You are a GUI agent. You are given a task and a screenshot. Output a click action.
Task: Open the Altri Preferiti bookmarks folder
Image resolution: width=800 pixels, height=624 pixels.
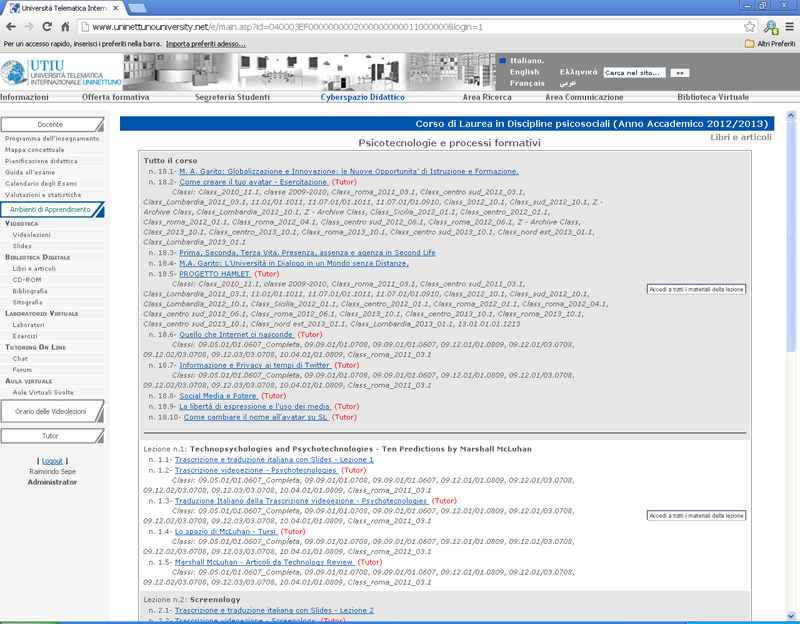(x=770, y=44)
